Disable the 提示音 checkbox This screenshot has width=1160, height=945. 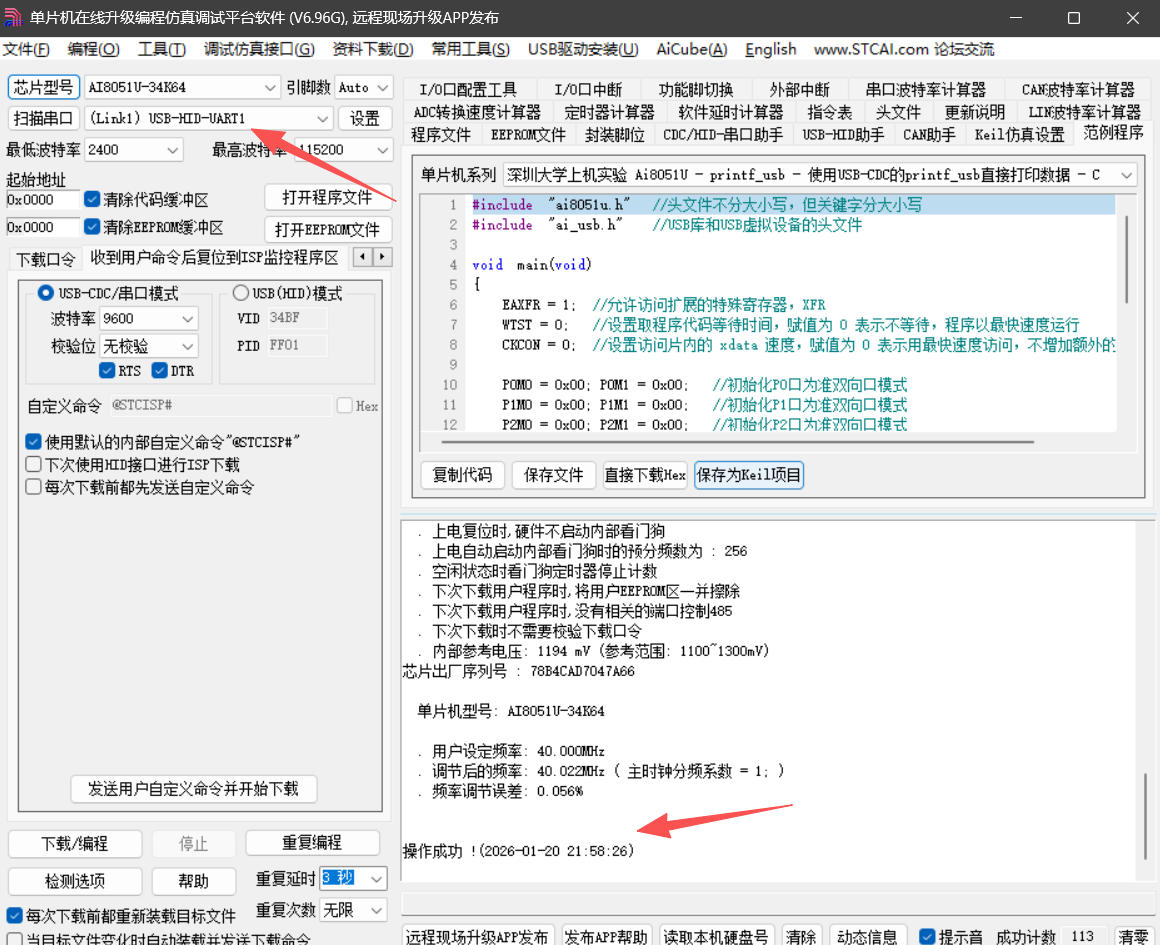pos(927,936)
